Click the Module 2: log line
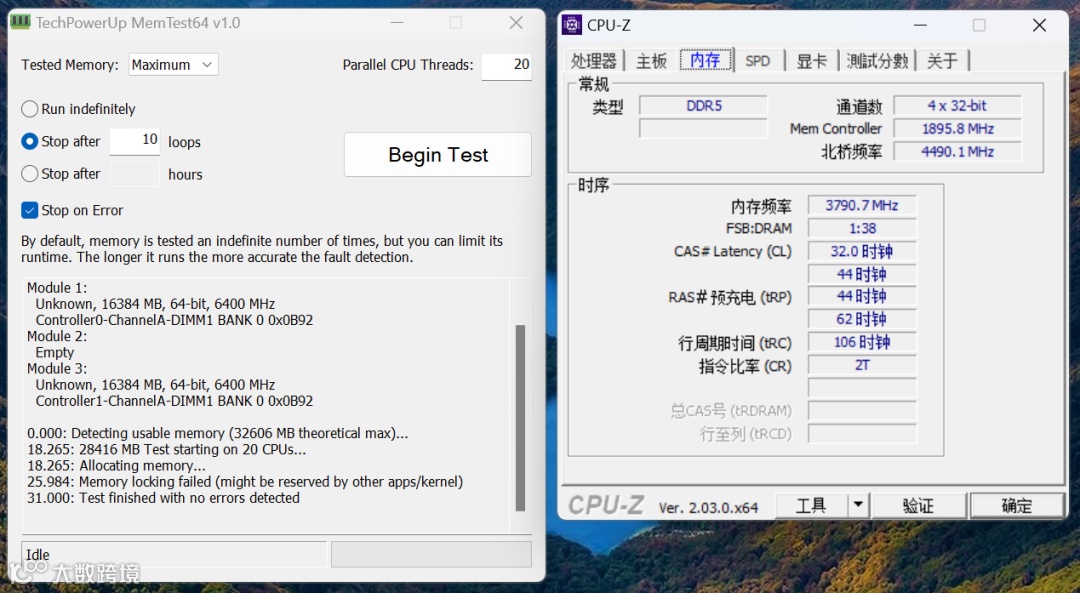Screen dimensions: 1080x593 pos(57,336)
